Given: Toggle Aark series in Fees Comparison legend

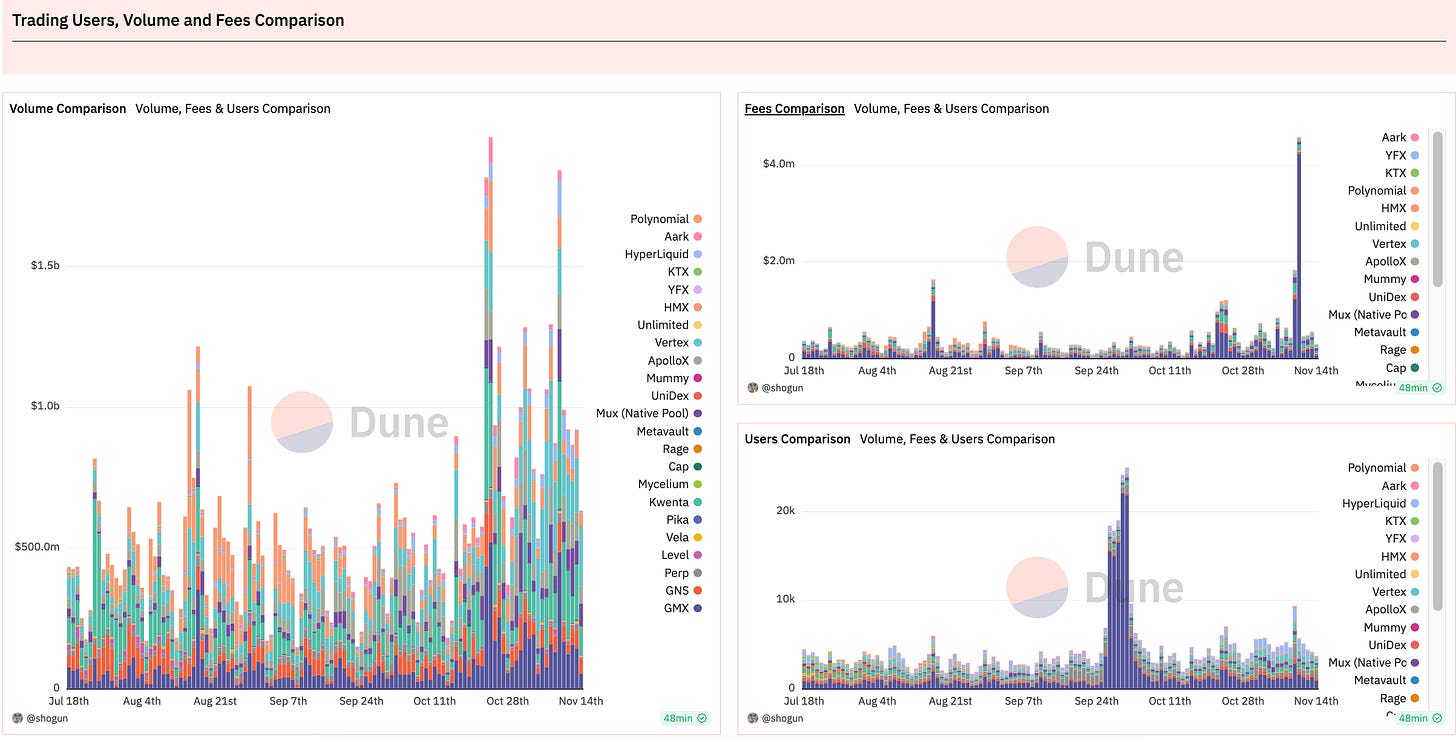Looking at the screenshot, I should [x=1400, y=137].
